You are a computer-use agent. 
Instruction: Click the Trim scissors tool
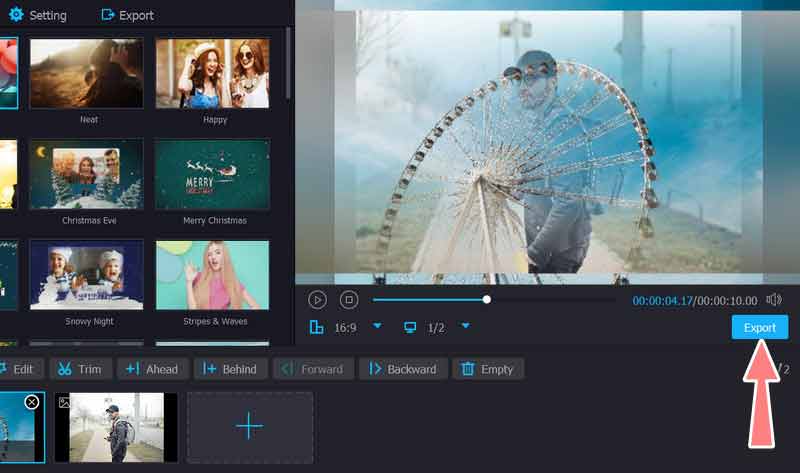point(79,369)
